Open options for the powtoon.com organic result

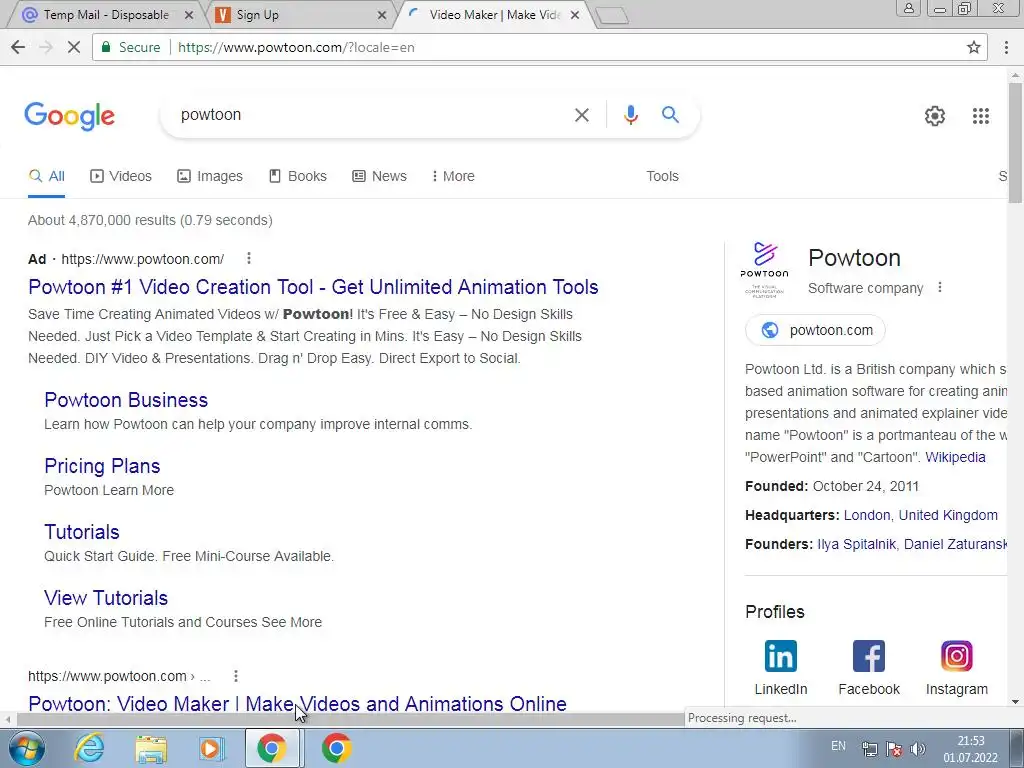pos(236,676)
